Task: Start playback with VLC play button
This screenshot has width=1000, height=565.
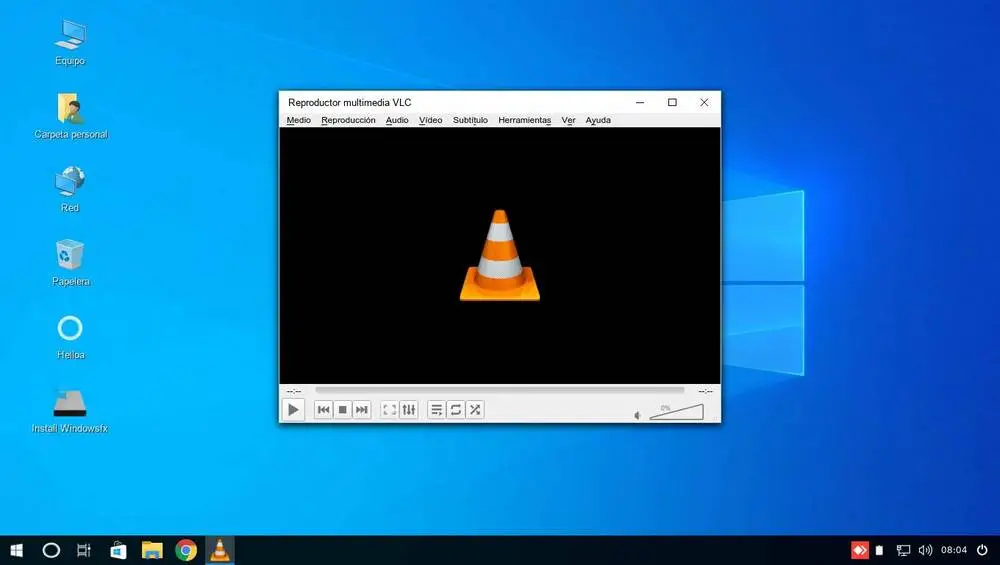Action: coord(293,409)
